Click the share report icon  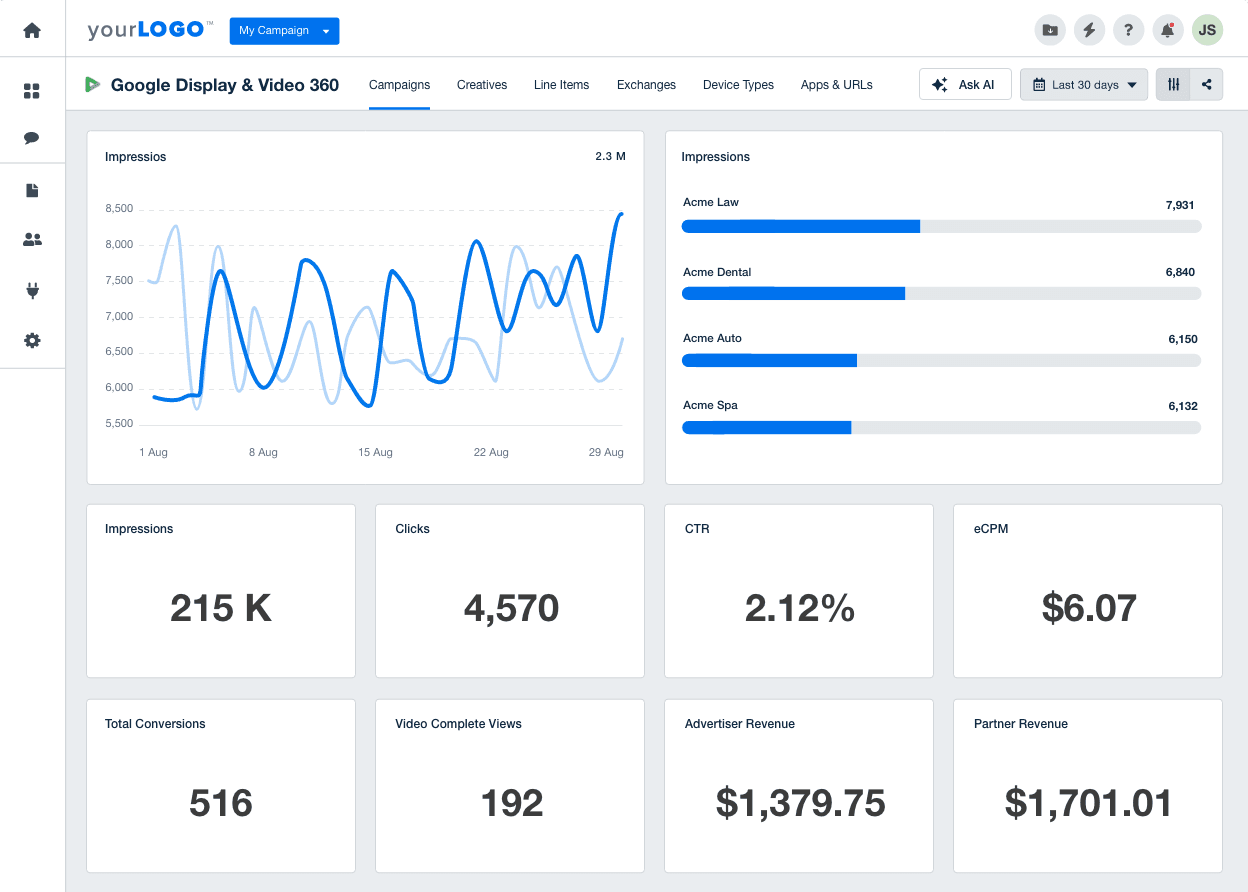click(x=1206, y=84)
